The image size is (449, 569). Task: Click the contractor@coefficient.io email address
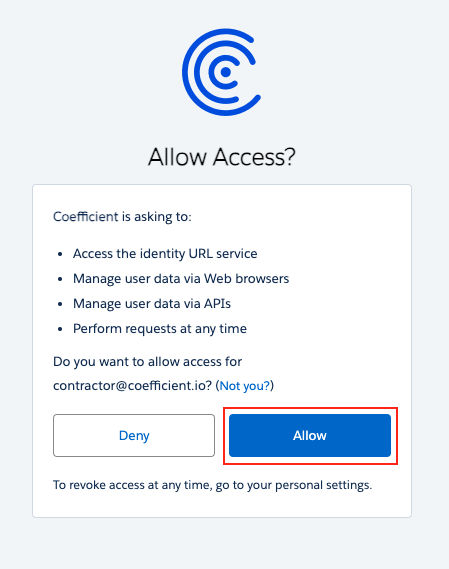tap(130, 386)
